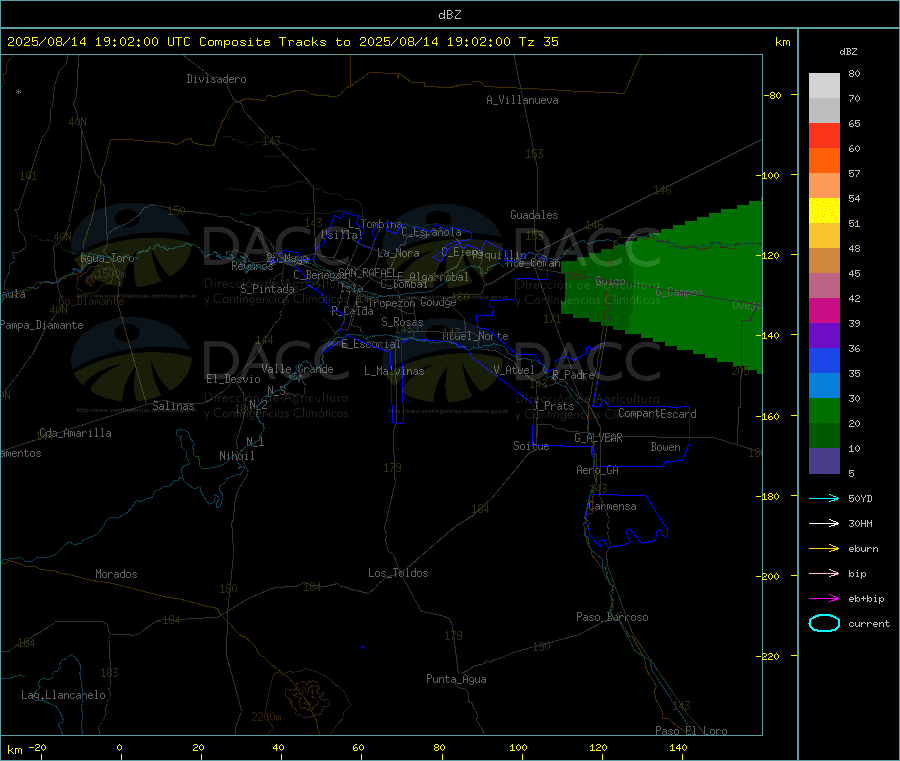Image resolution: width=900 pixels, height=761 pixels.
Task: Click the violet 10 dBZ color swatch
Action: pos(824,460)
